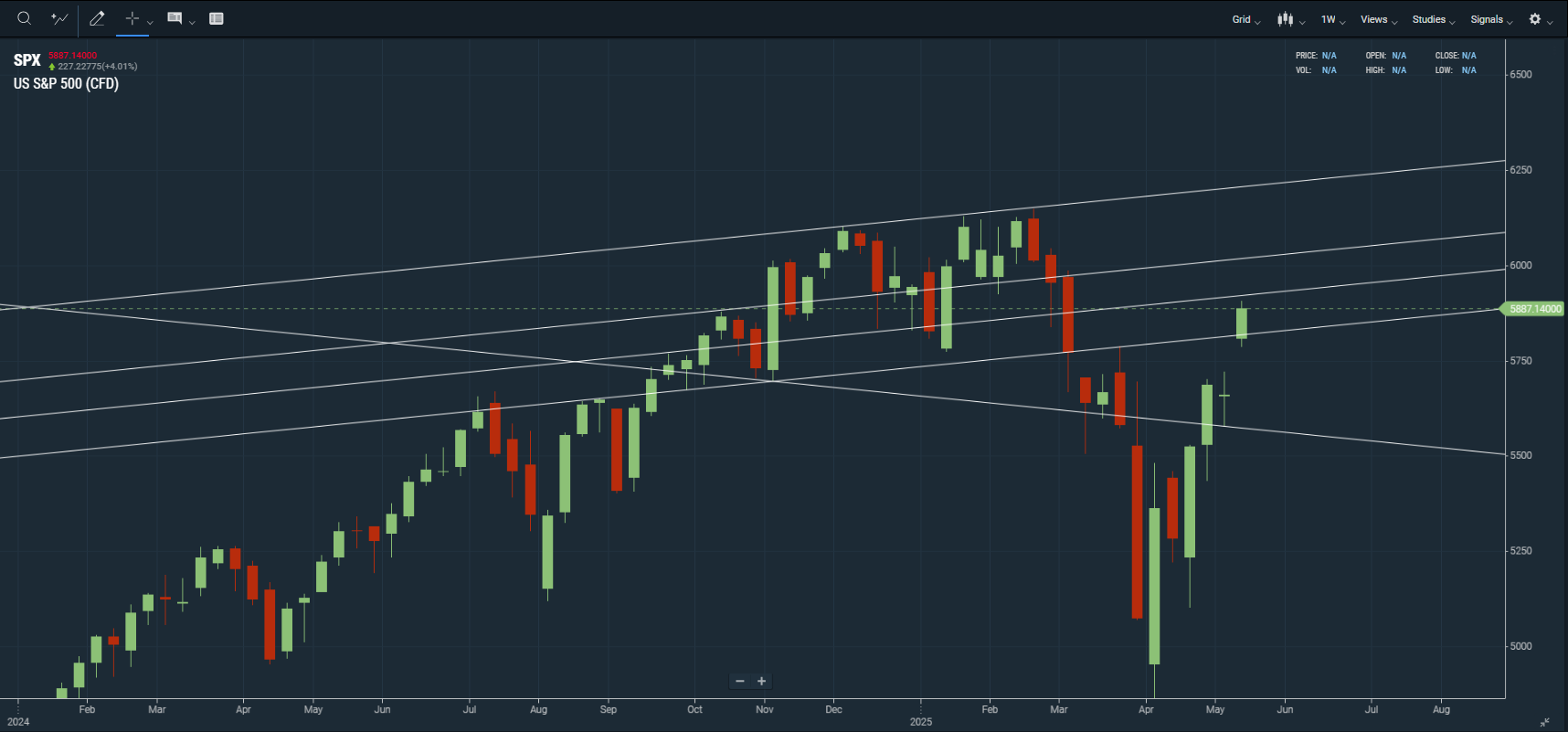This screenshot has width=1568, height=732.
Task: Open the symbol search magnifier
Action: click(x=25, y=18)
